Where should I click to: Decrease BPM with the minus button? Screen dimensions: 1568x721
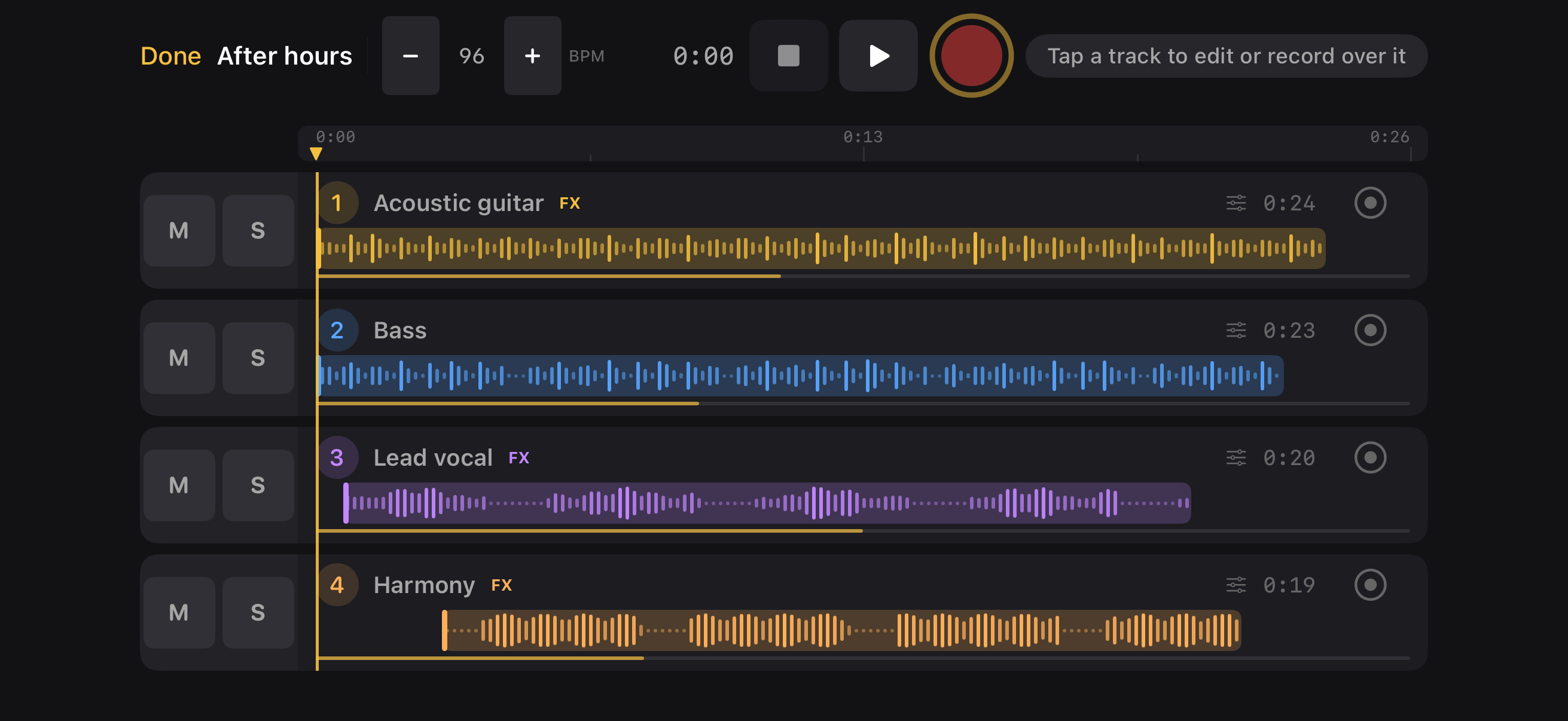pos(410,56)
